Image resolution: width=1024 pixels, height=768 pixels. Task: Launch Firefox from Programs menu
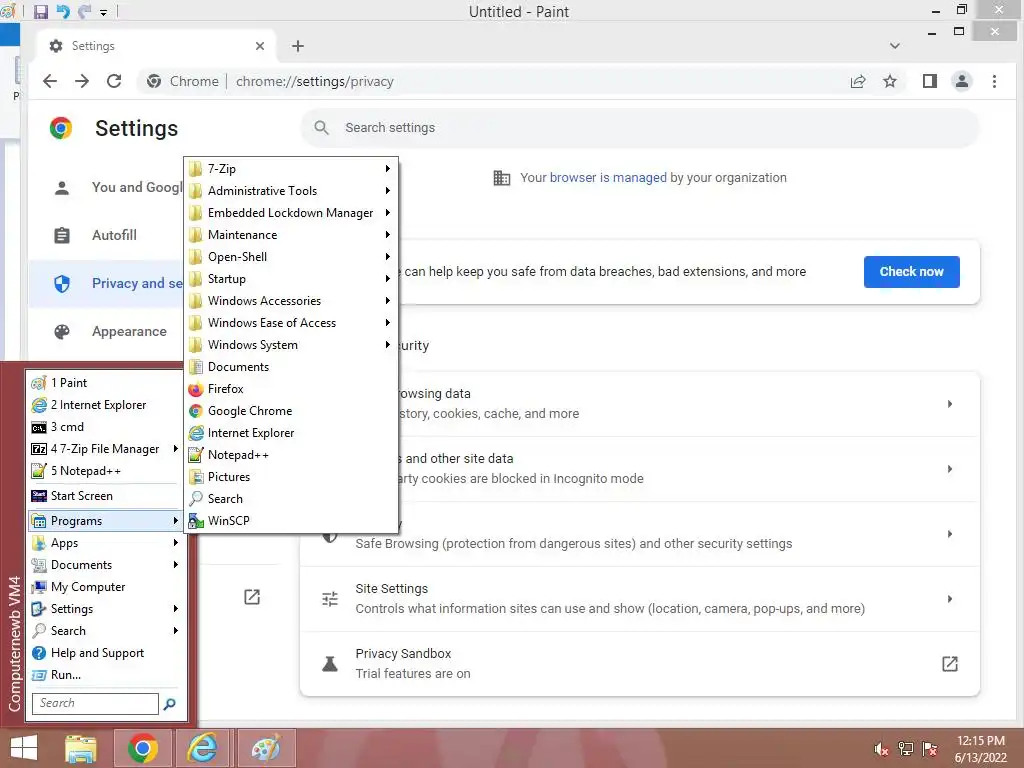tap(291, 389)
